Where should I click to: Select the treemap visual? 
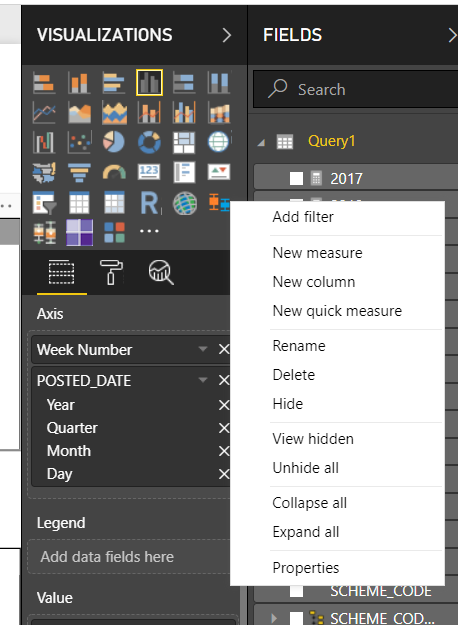tap(184, 142)
